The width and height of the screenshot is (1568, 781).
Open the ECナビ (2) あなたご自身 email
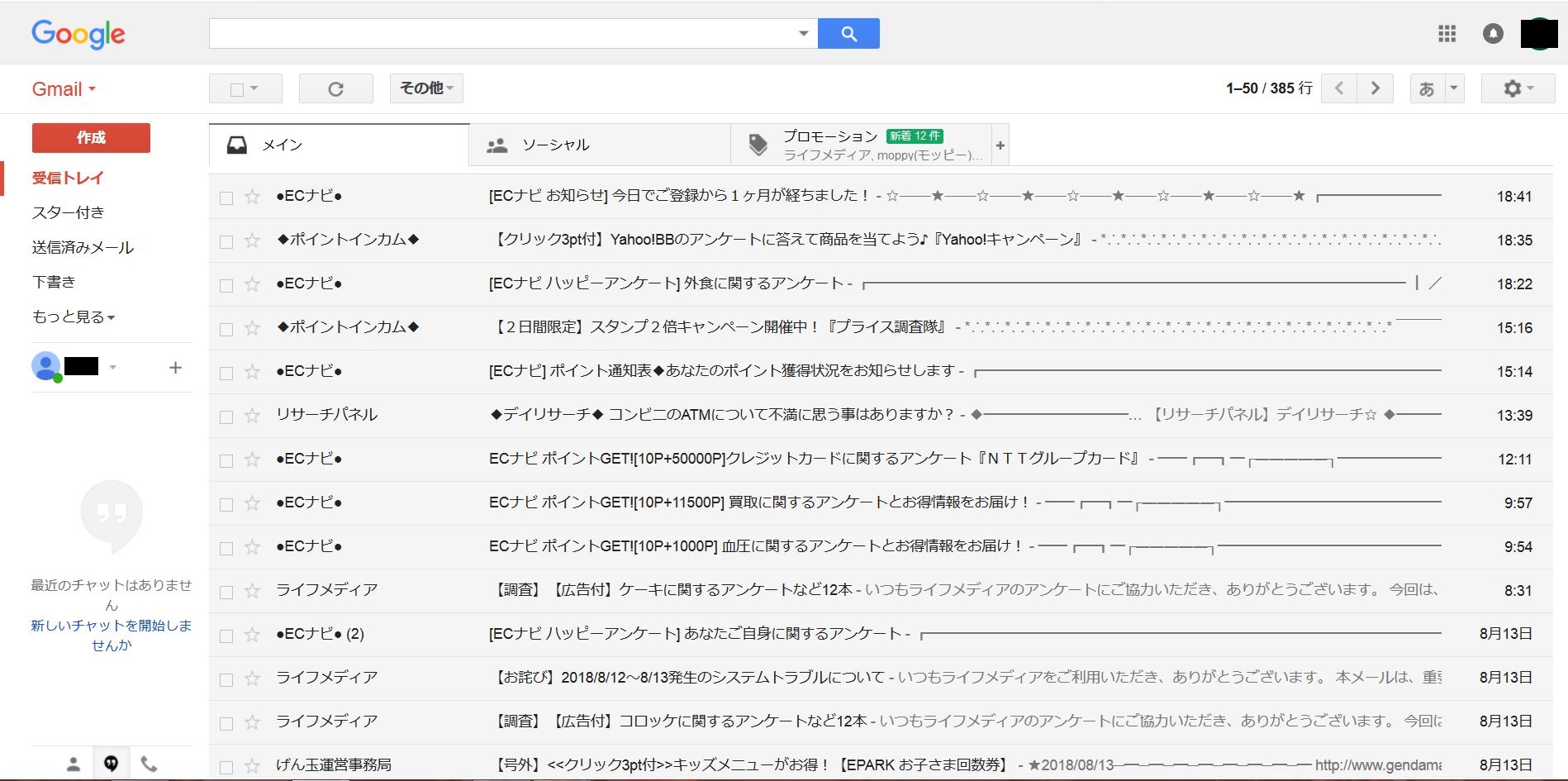coord(881,635)
